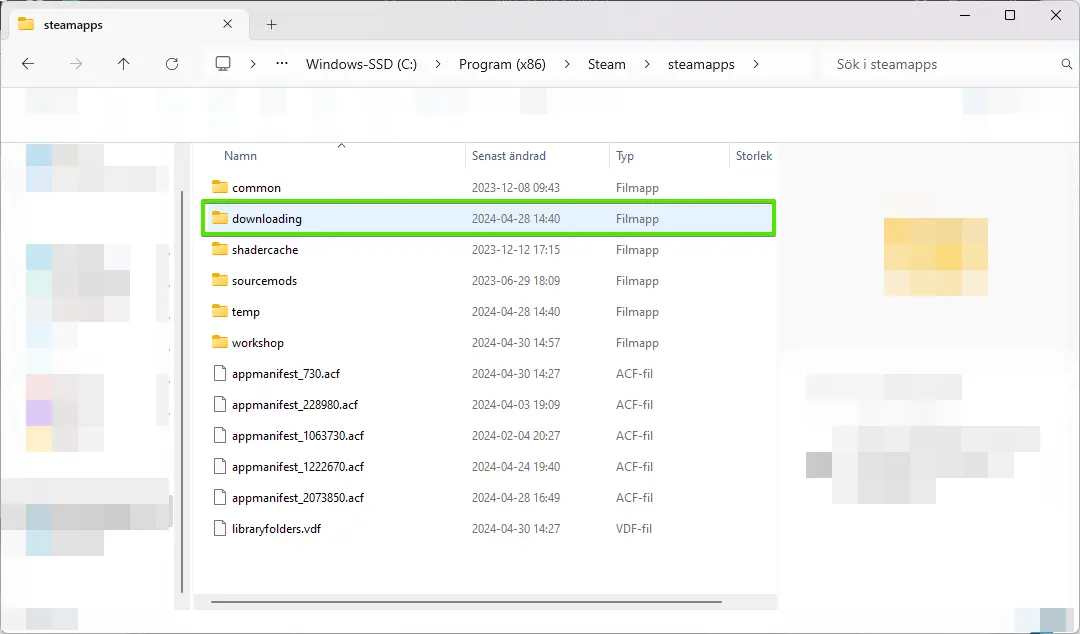The width and height of the screenshot is (1080, 634).
Task: Expand the chevron after Steam
Action: click(647, 64)
